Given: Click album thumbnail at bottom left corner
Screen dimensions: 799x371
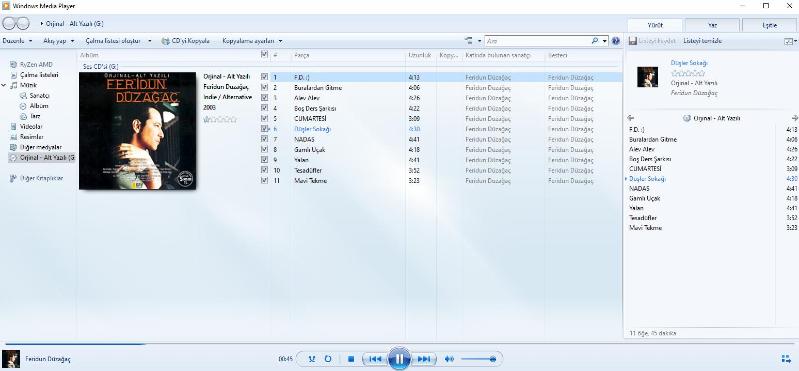Looking at the screenshot, I should coord(11,359).
